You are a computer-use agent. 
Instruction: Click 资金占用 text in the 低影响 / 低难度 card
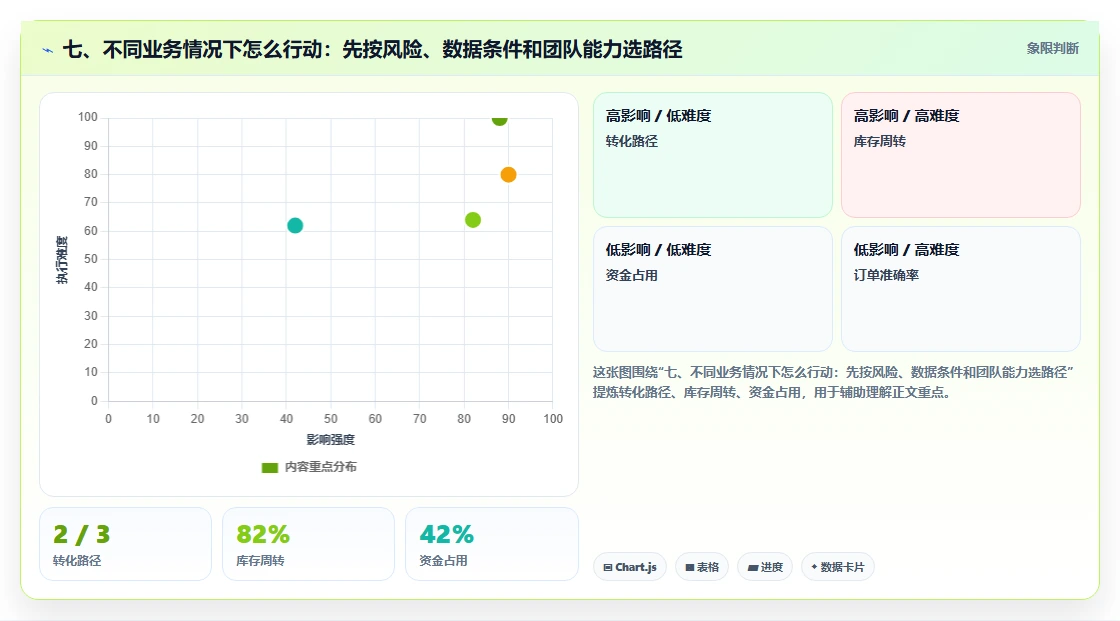[x=631, y=275]
